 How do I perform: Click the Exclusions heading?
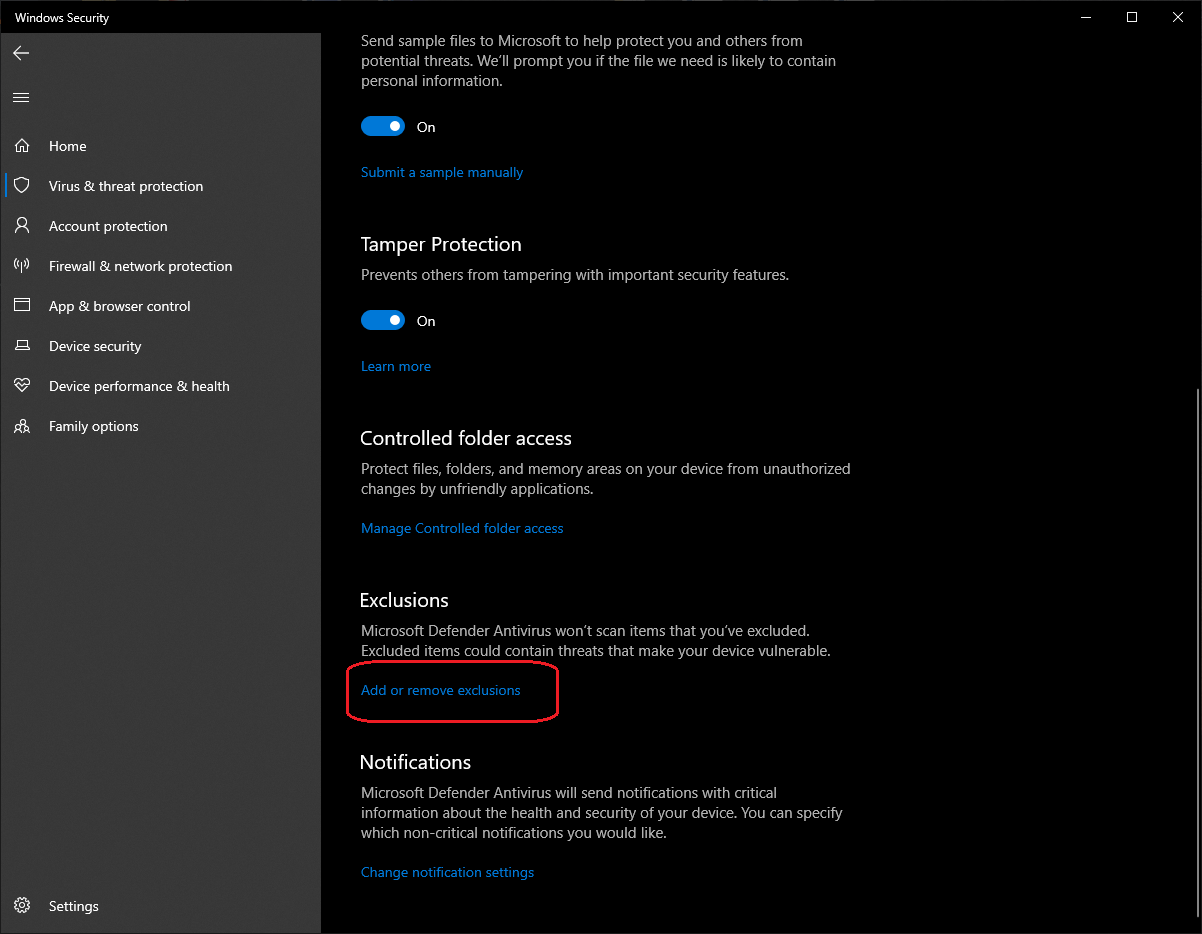(404, 600)
